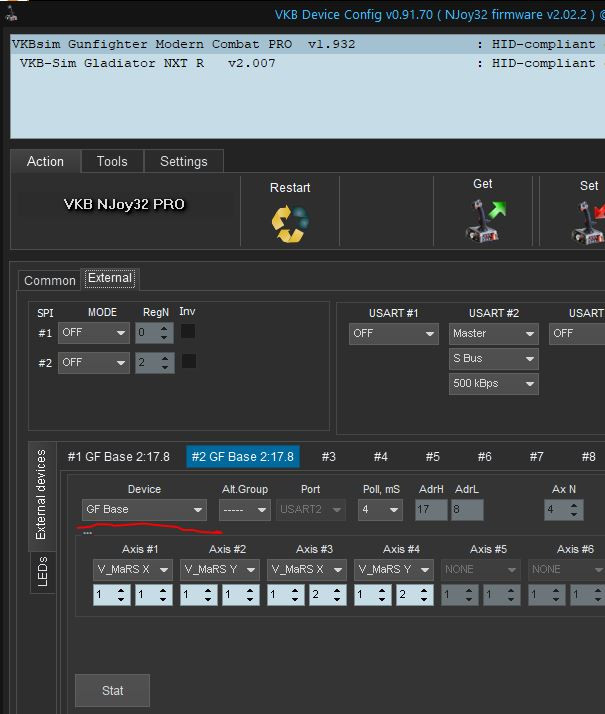Open the #2 GF Base 2:17.8 tab
Image resolution: width=605 pixels, height=714 pixels.
[x=243, y=457]
